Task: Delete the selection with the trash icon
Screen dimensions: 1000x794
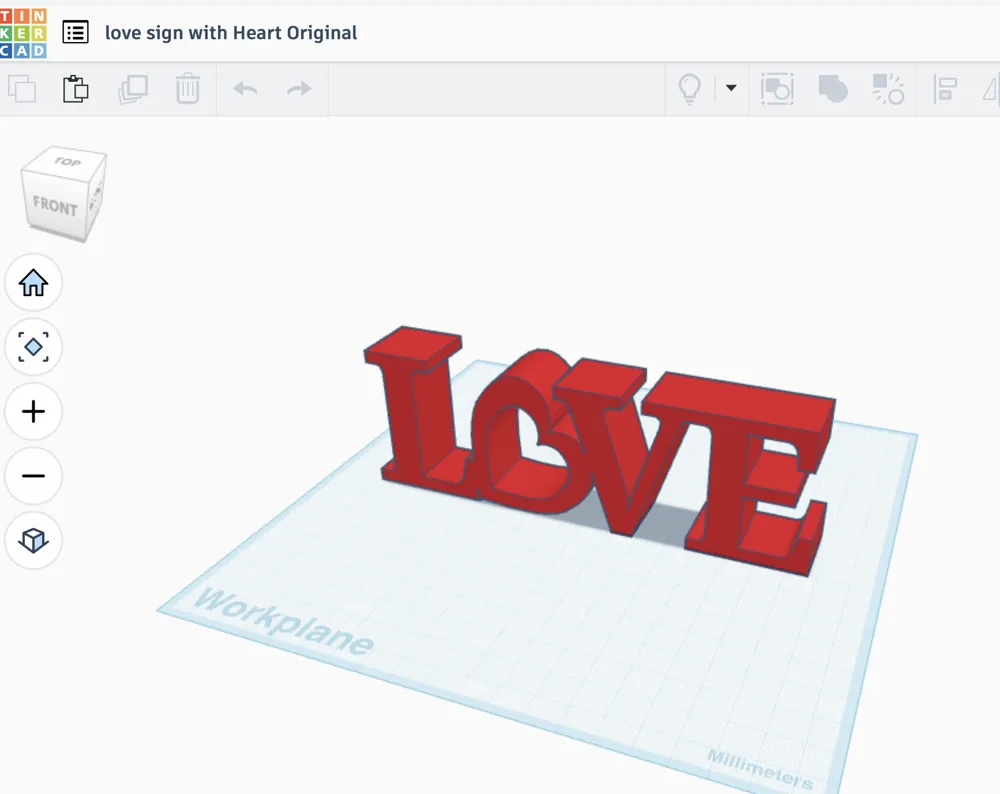Action: coord(186,88)
